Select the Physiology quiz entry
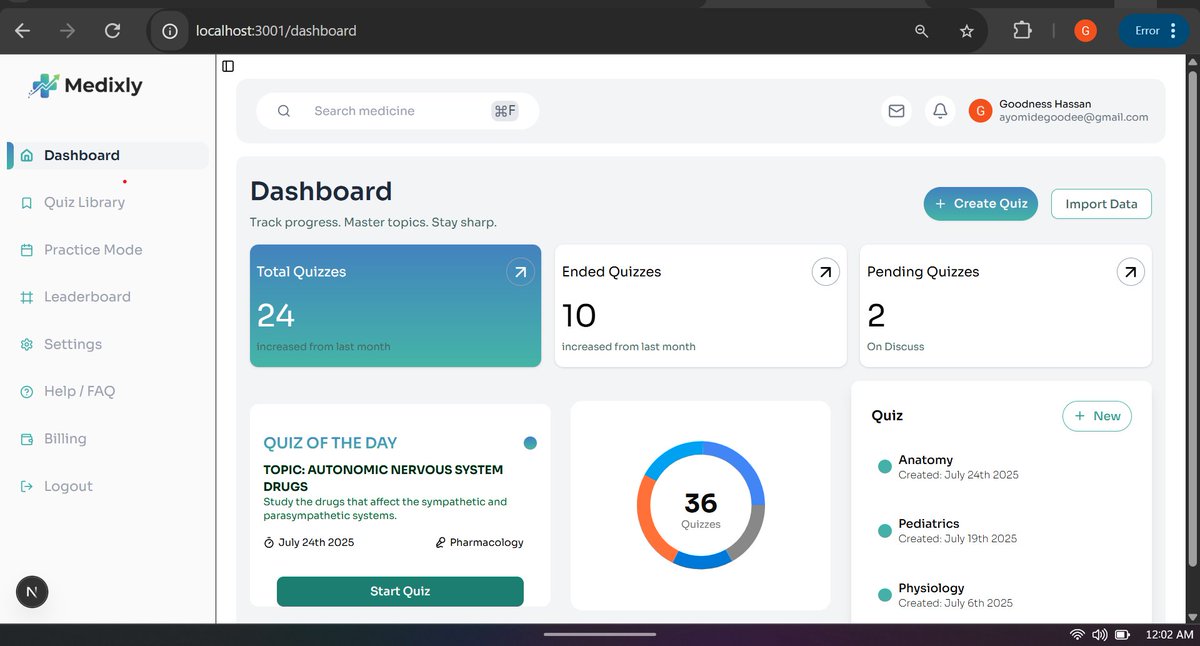Viewport: 1200px width, 646px height. click(x=1001, y=595)
